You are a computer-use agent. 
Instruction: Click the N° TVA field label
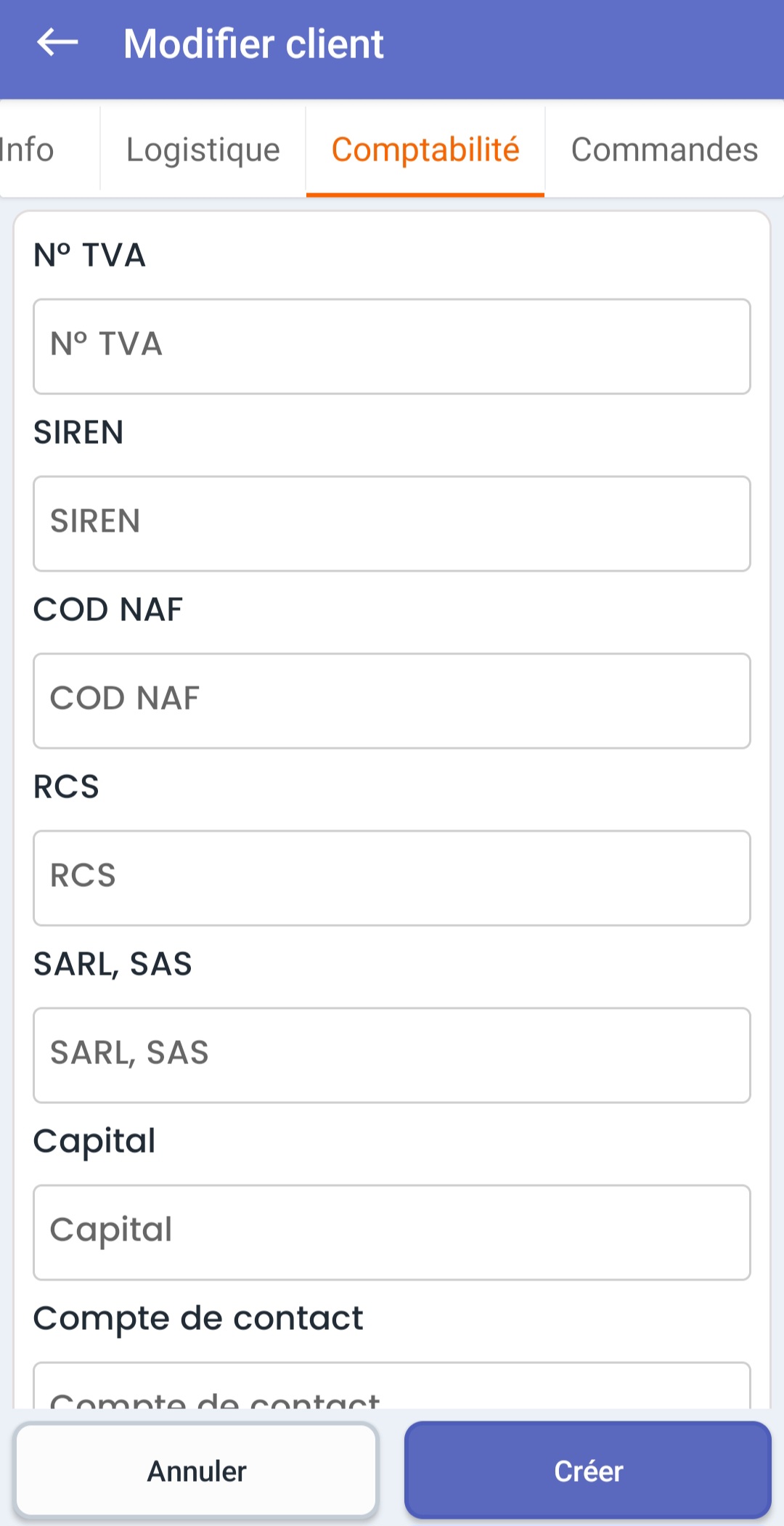pos(90,256)
